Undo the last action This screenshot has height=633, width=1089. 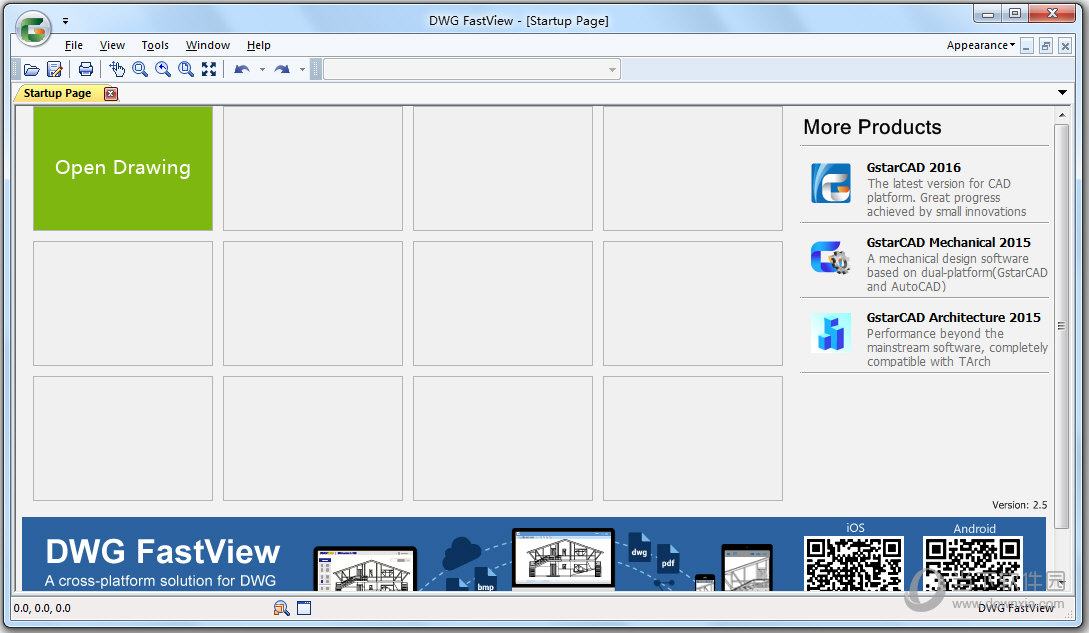tap(240, 69)
